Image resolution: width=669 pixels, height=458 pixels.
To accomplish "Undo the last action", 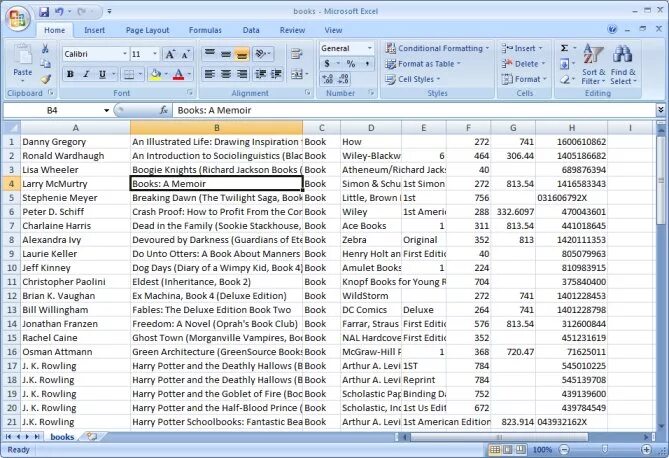I will tap(59, 12).
